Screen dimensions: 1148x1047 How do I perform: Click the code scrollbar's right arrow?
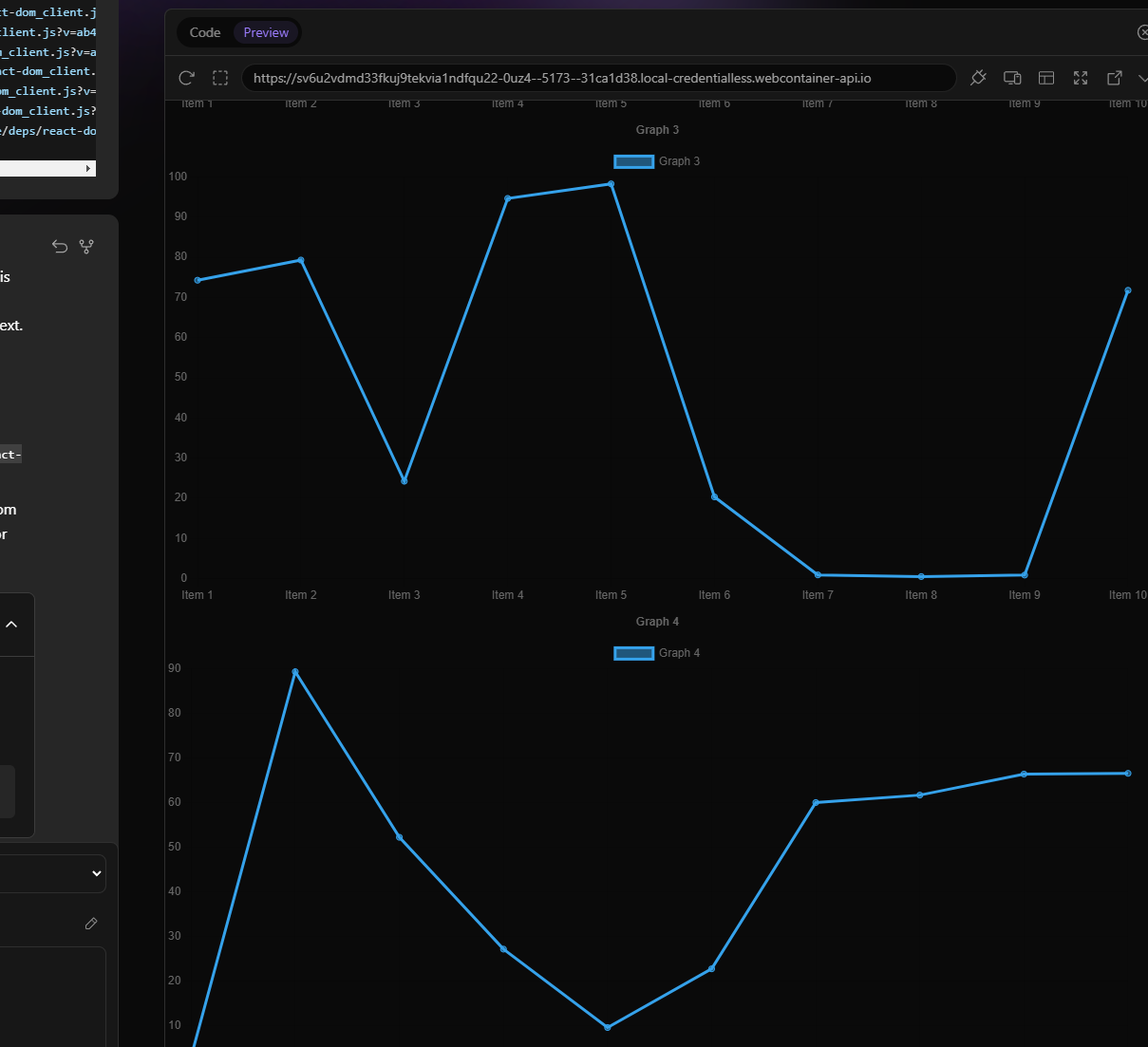tap(89, 168)
